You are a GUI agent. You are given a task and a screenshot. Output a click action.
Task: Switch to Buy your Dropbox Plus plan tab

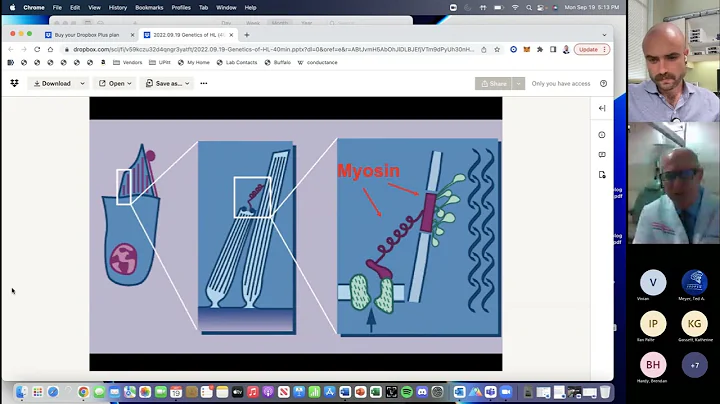coord(86,35)
